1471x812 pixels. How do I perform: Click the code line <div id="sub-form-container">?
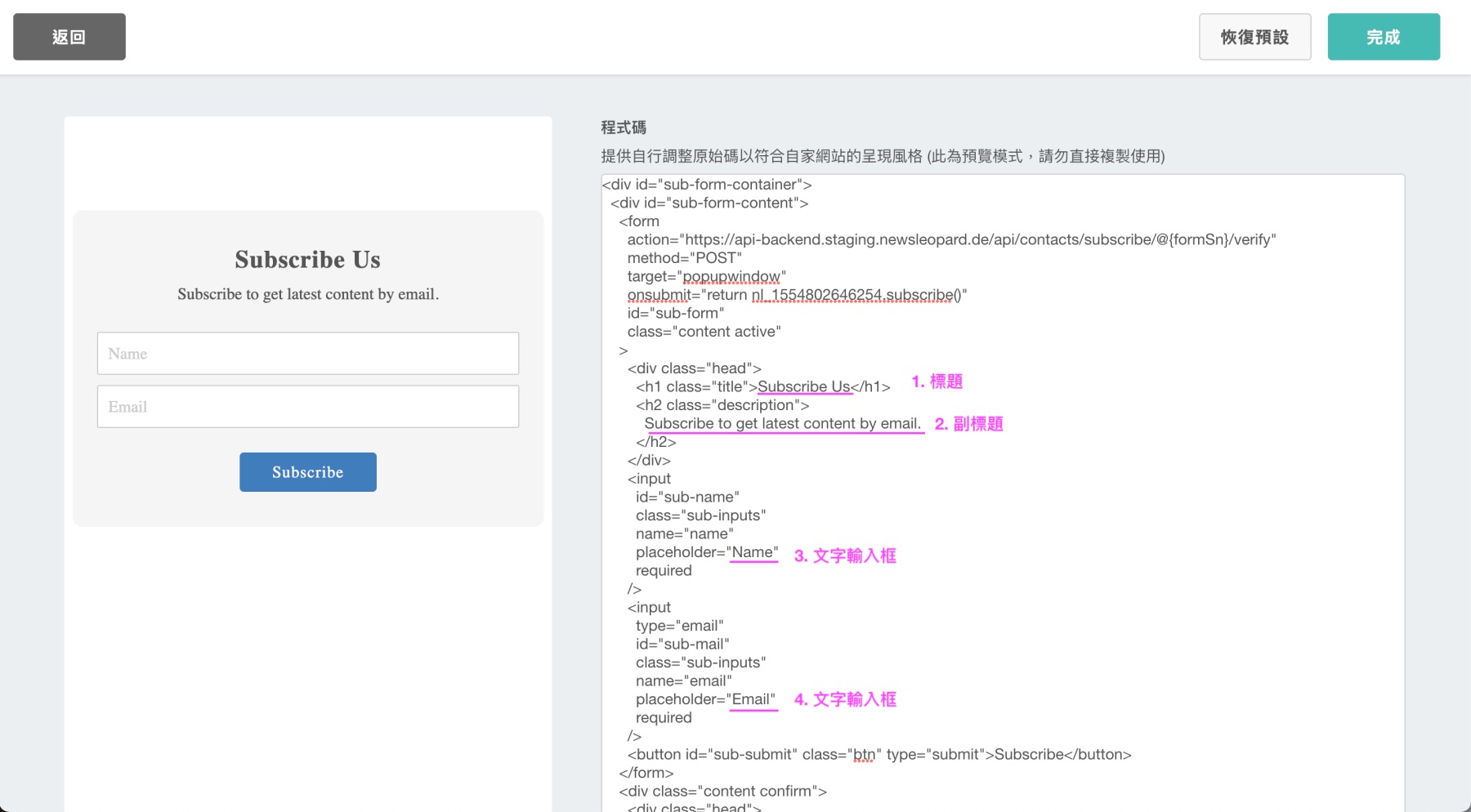pyautogui.click(x=707, y=185)
